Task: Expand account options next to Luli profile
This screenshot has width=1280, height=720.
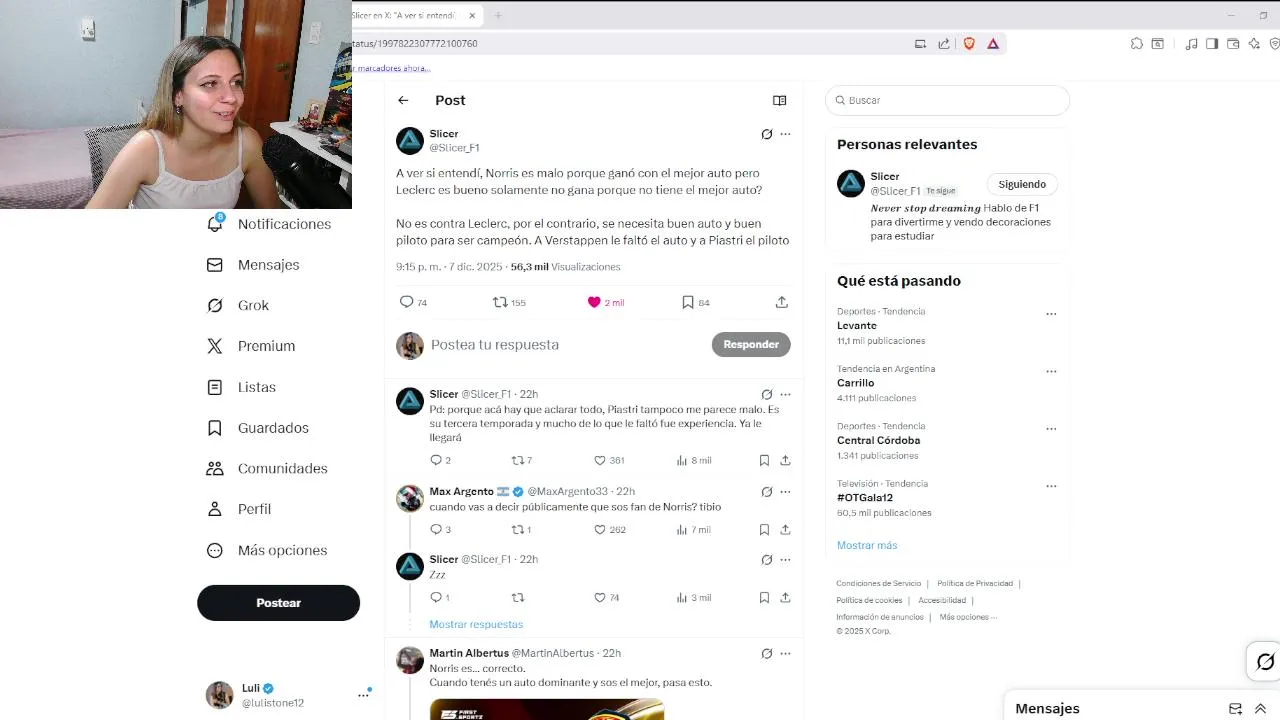Action: coord(363,695)
